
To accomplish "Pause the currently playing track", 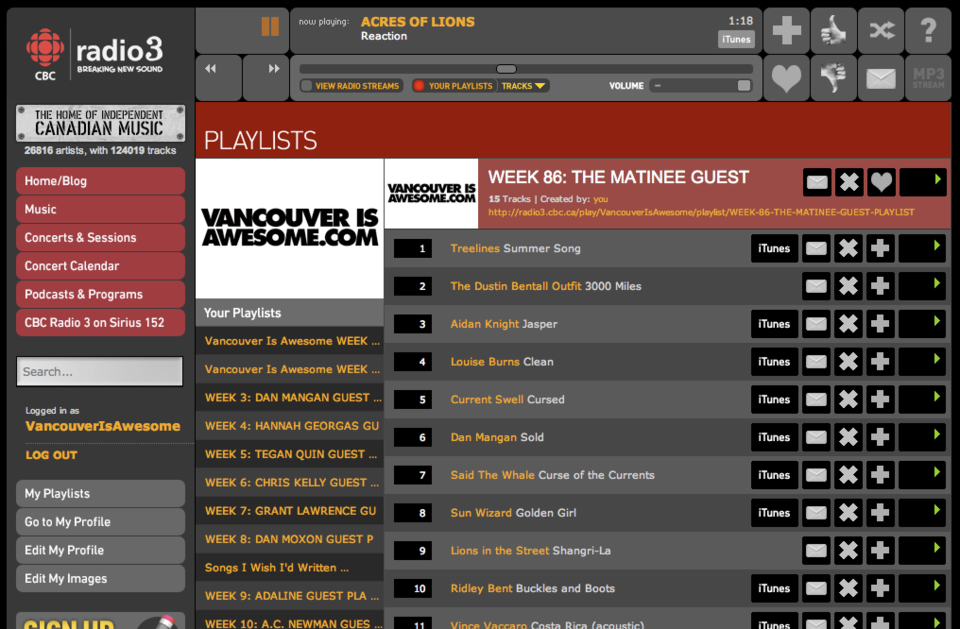I will [x=270, y=26].
